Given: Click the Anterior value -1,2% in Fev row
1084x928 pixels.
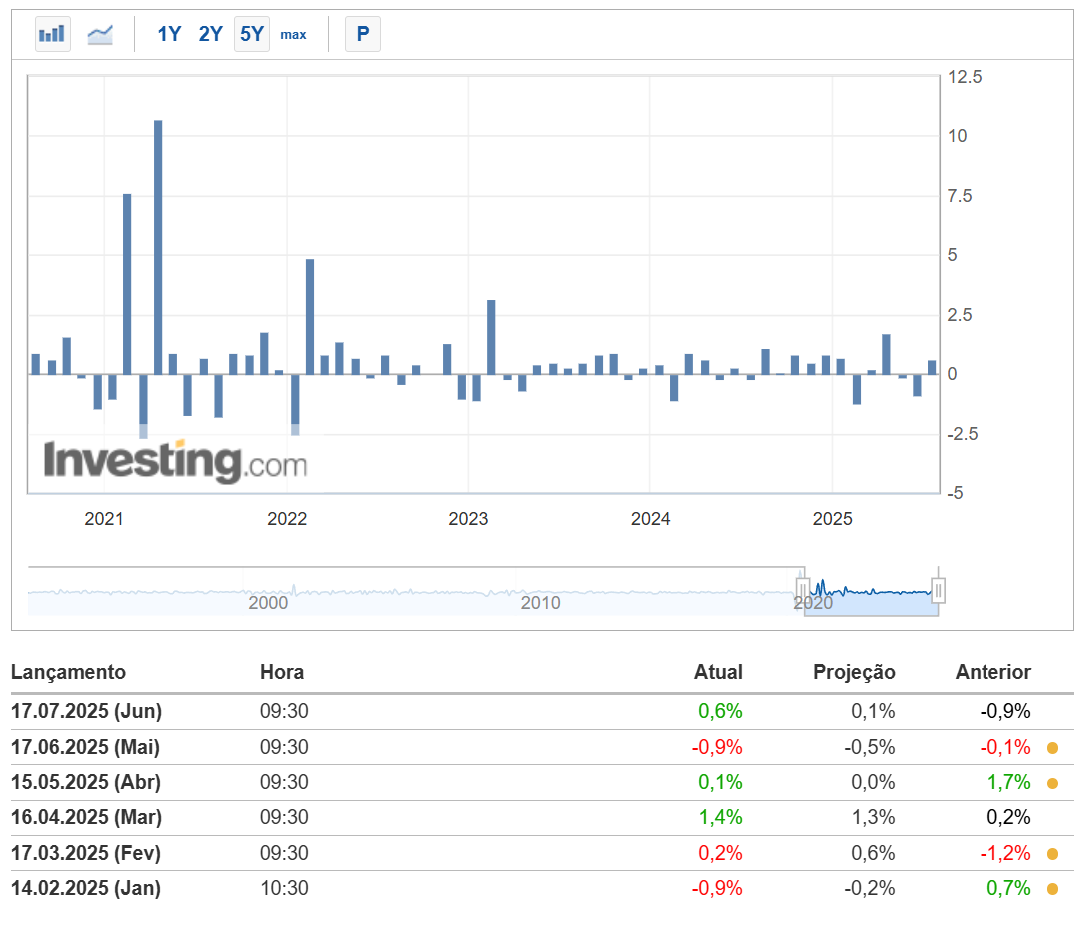Looking at the screenshot, I should 1005,853.
